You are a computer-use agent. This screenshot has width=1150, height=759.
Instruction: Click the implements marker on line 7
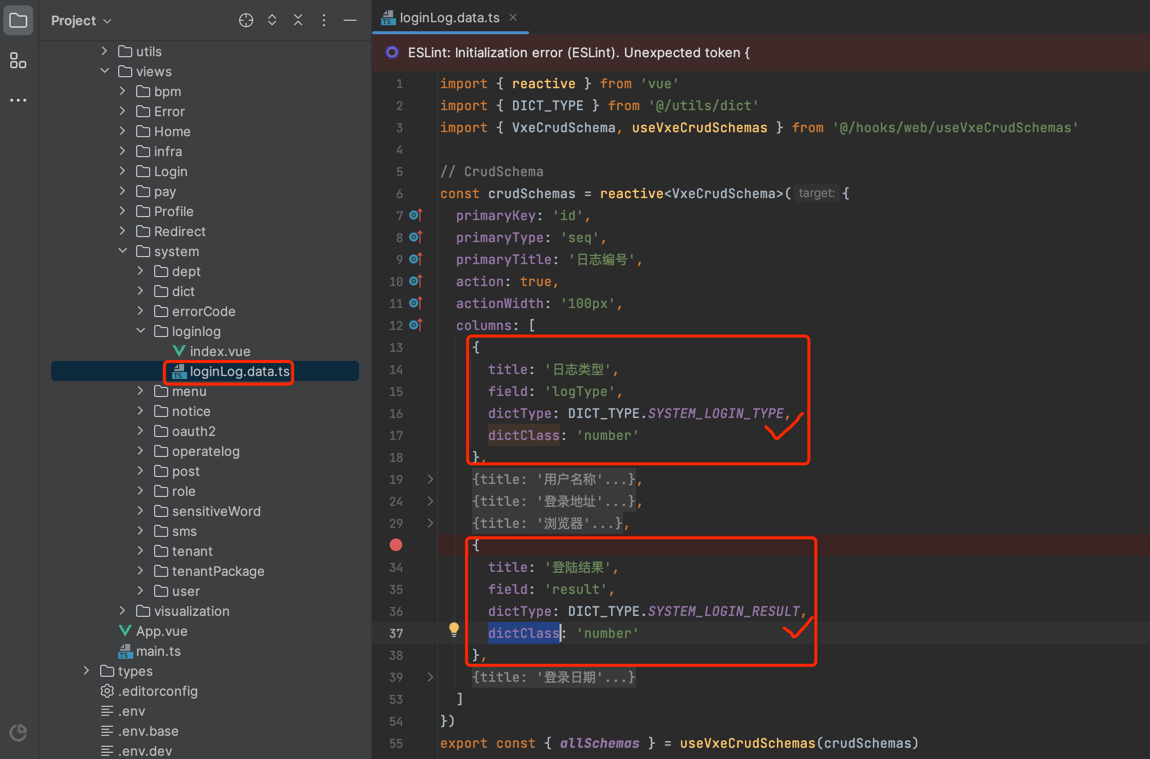click(416, 215)
